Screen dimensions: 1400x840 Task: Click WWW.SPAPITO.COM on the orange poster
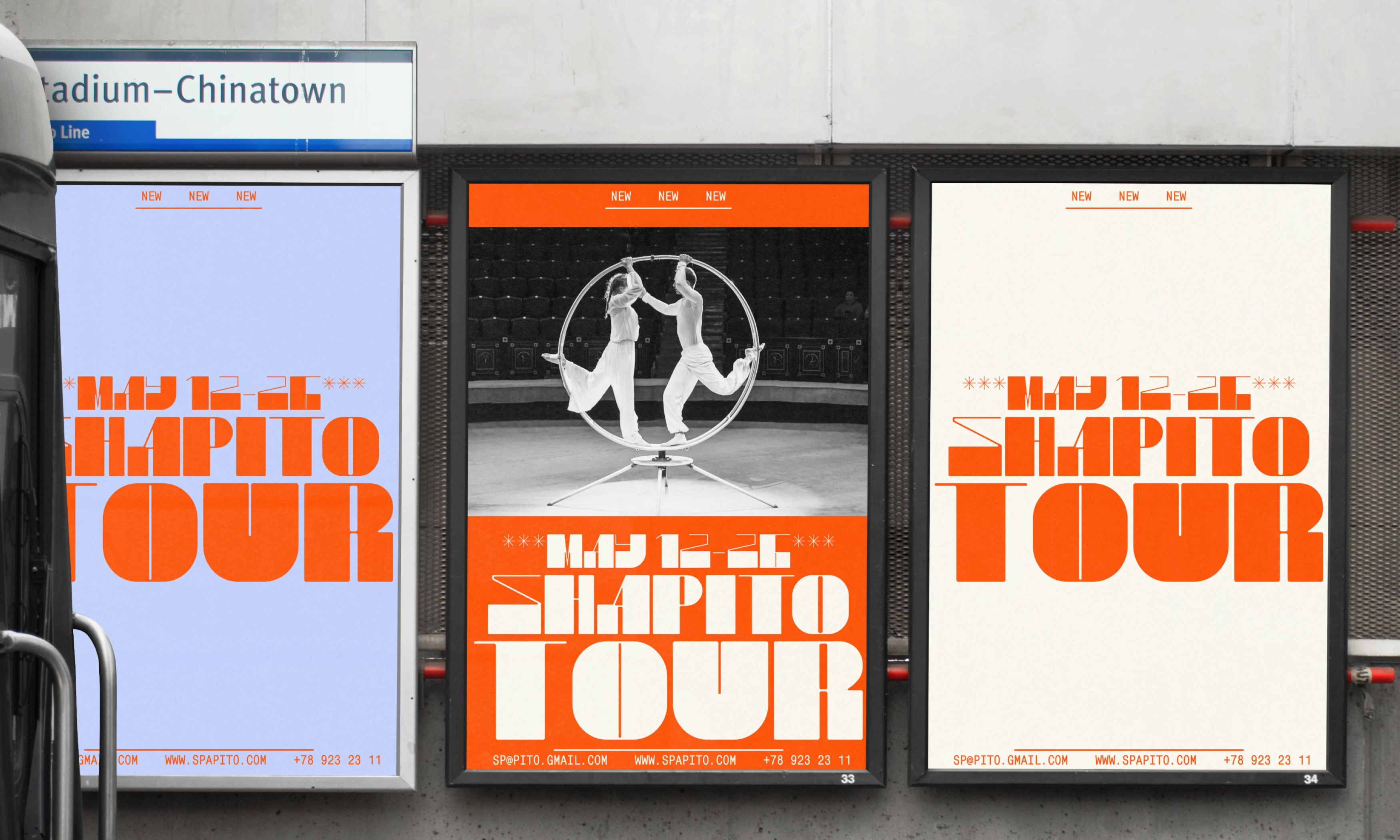(x=685, y=760)
